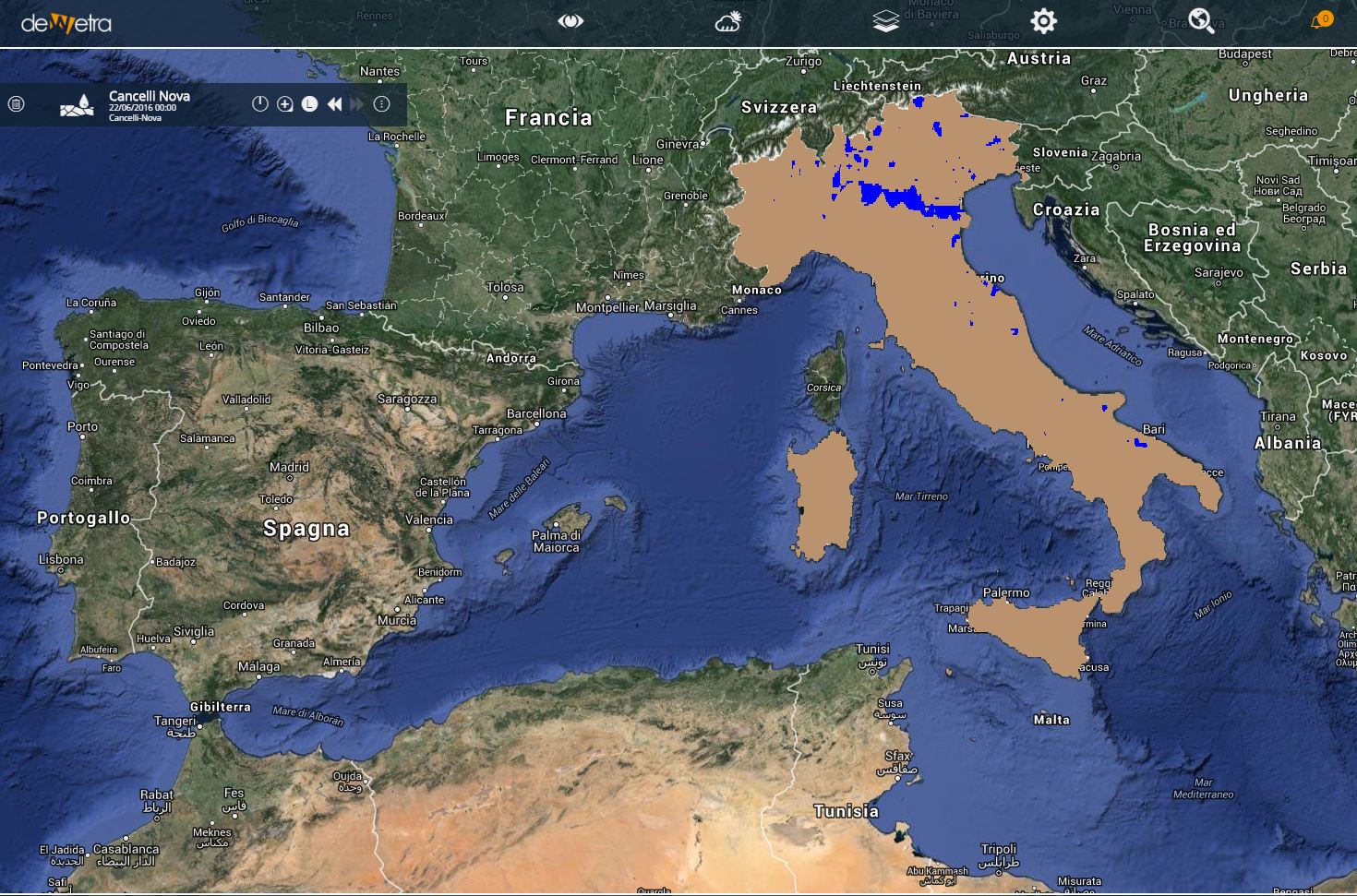Viewport: 1357px width, 896px height.
Task: Click the Casablanca city label
Action: 126,849
